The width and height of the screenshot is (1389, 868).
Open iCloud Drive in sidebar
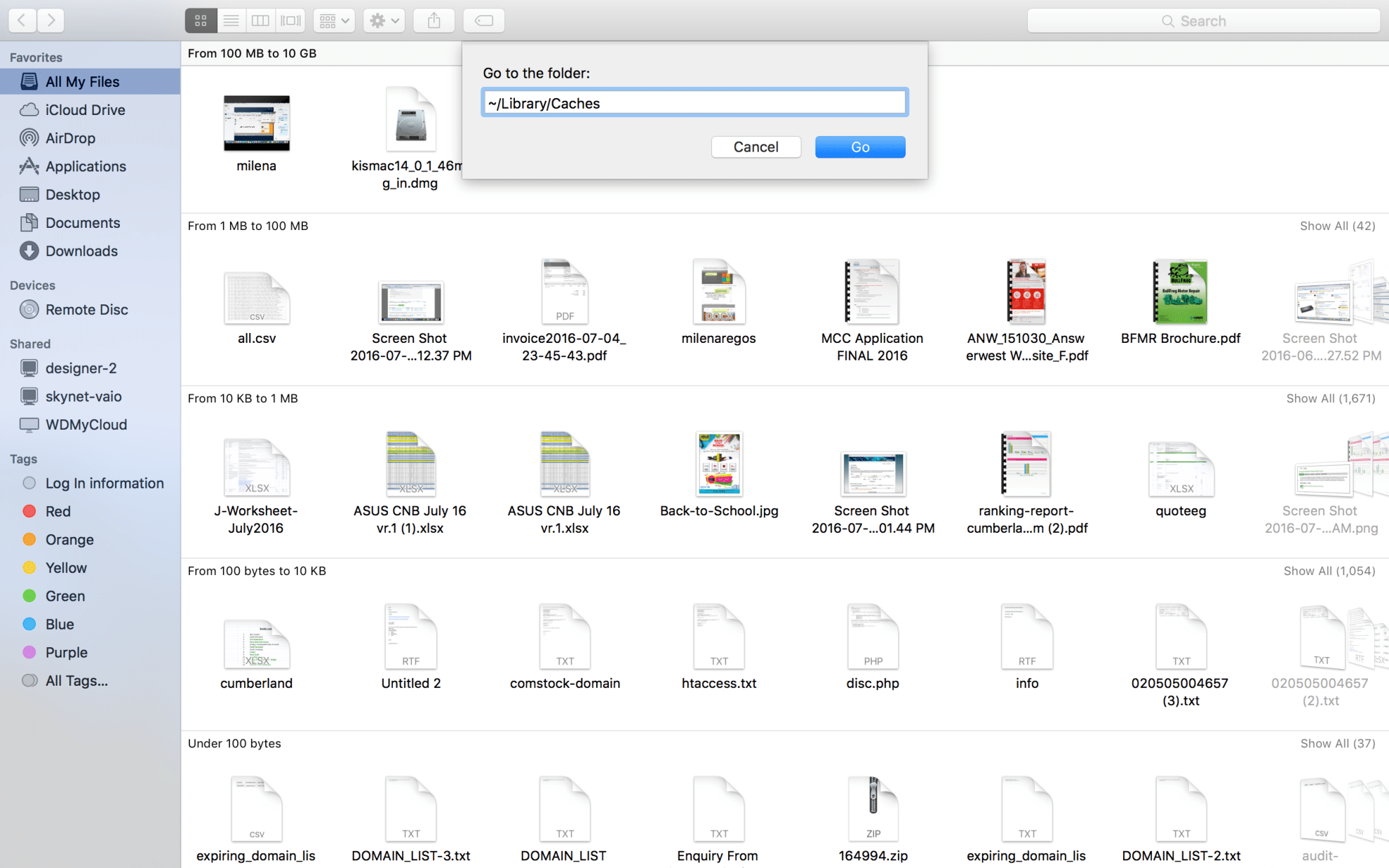pos(86,109)
